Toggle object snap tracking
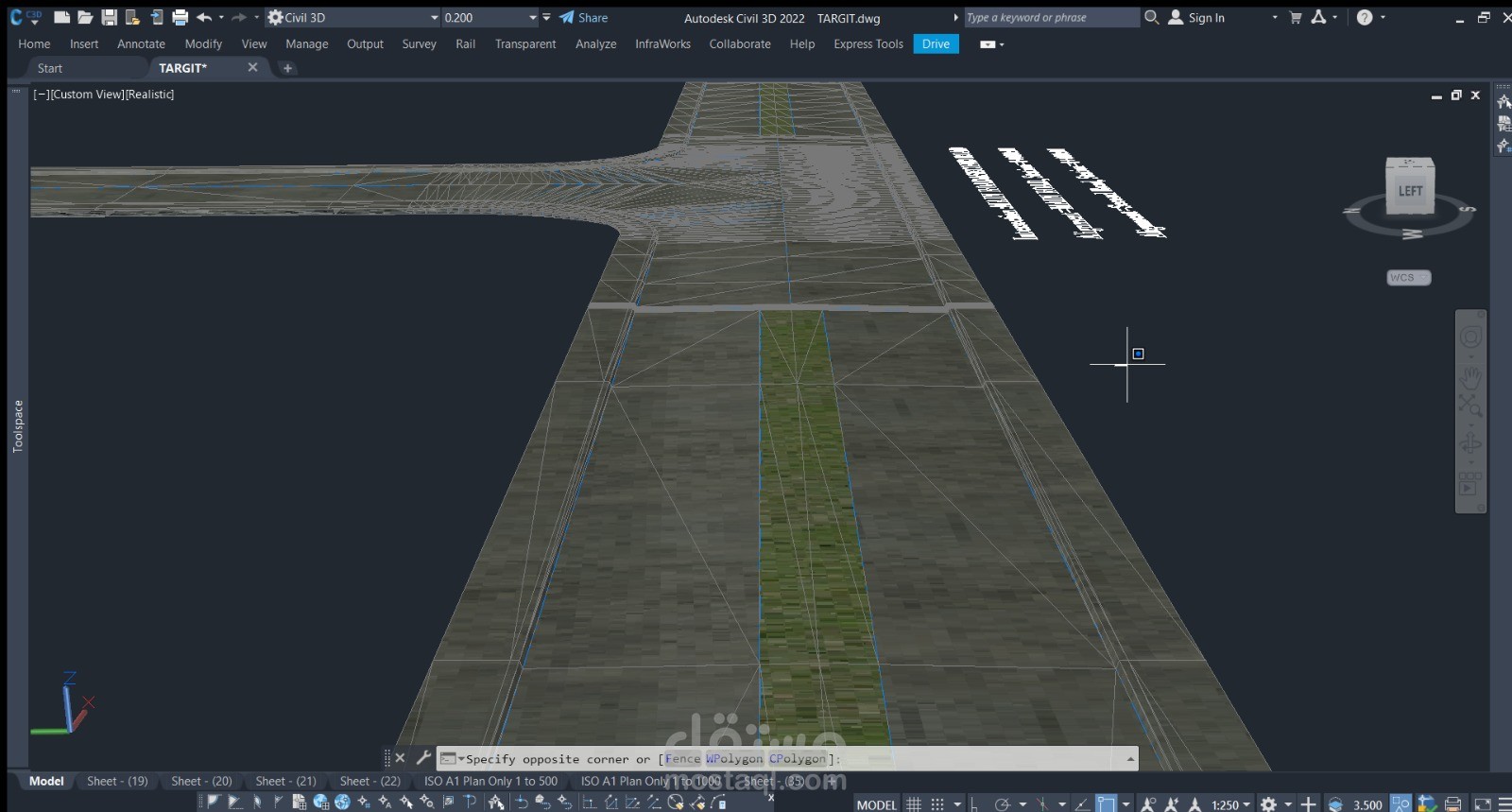 click(1082, 804)
